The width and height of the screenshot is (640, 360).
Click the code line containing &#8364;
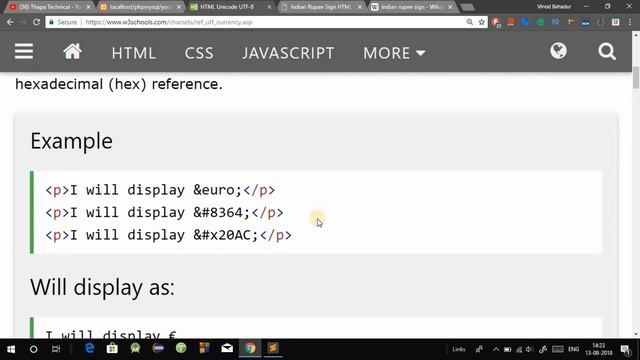point(164,213)
